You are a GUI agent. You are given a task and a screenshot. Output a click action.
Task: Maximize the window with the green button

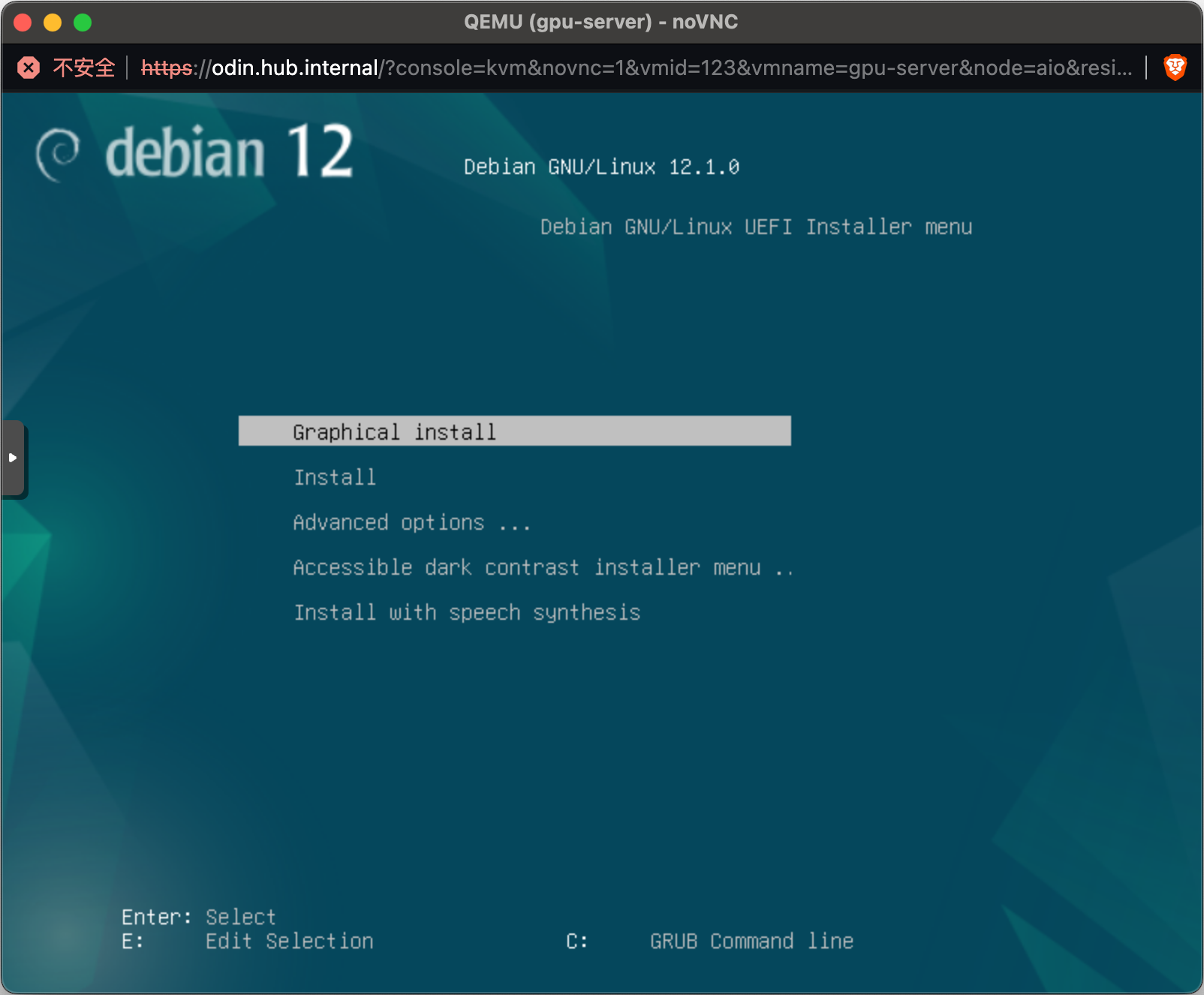pyautogui.click(x=83, y=23)
